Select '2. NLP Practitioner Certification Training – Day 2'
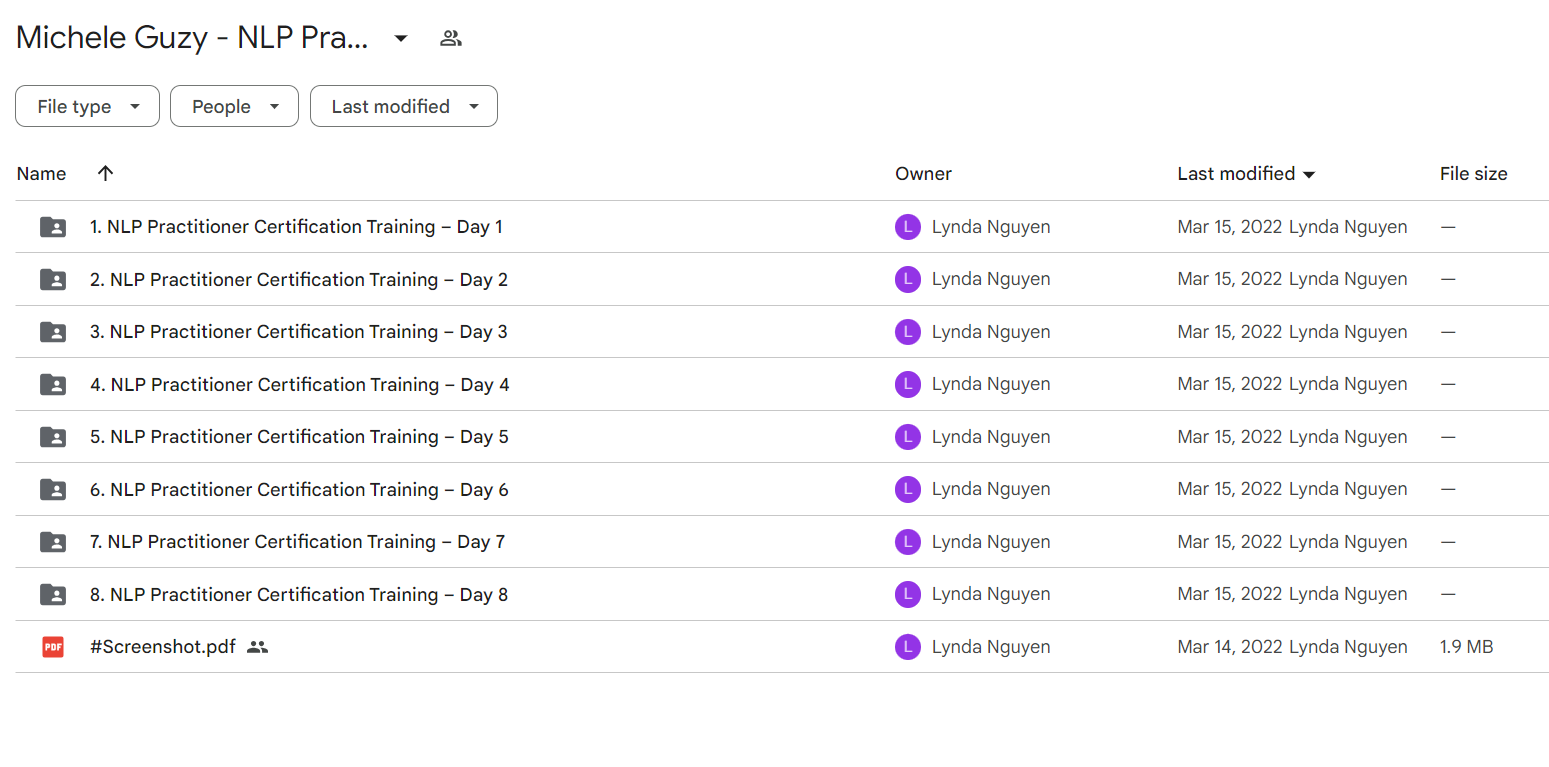 pos(299,279)
